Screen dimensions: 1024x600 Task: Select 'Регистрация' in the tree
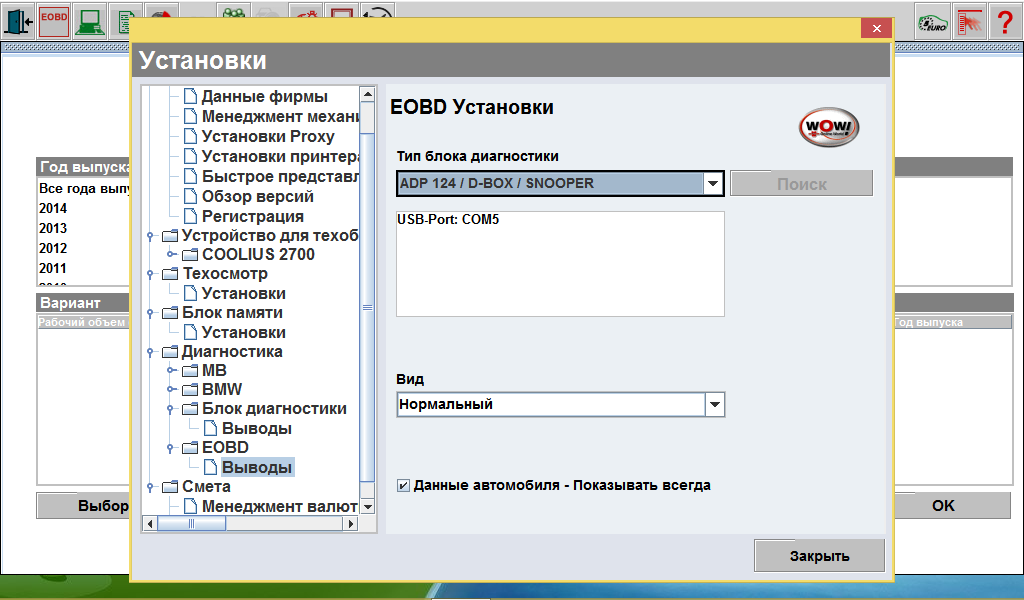[x=253, y=216]
